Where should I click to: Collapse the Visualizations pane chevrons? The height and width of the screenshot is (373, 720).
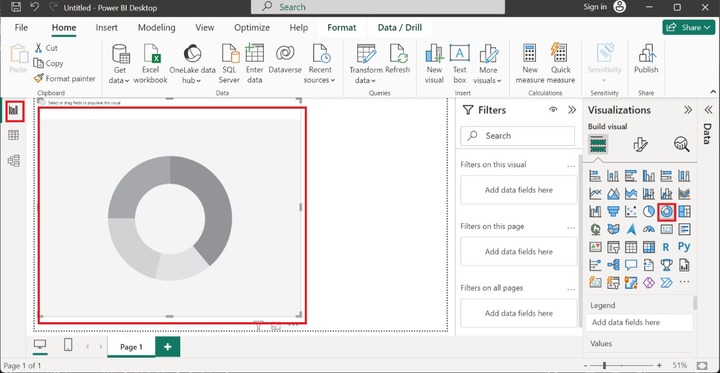click(687, 110)
